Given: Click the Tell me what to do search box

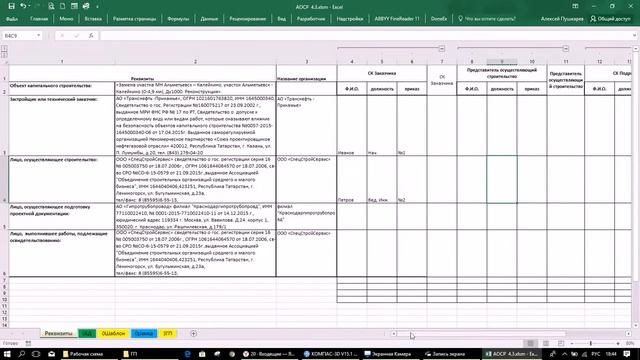Looking at the screenshot, I should (487, 19).
